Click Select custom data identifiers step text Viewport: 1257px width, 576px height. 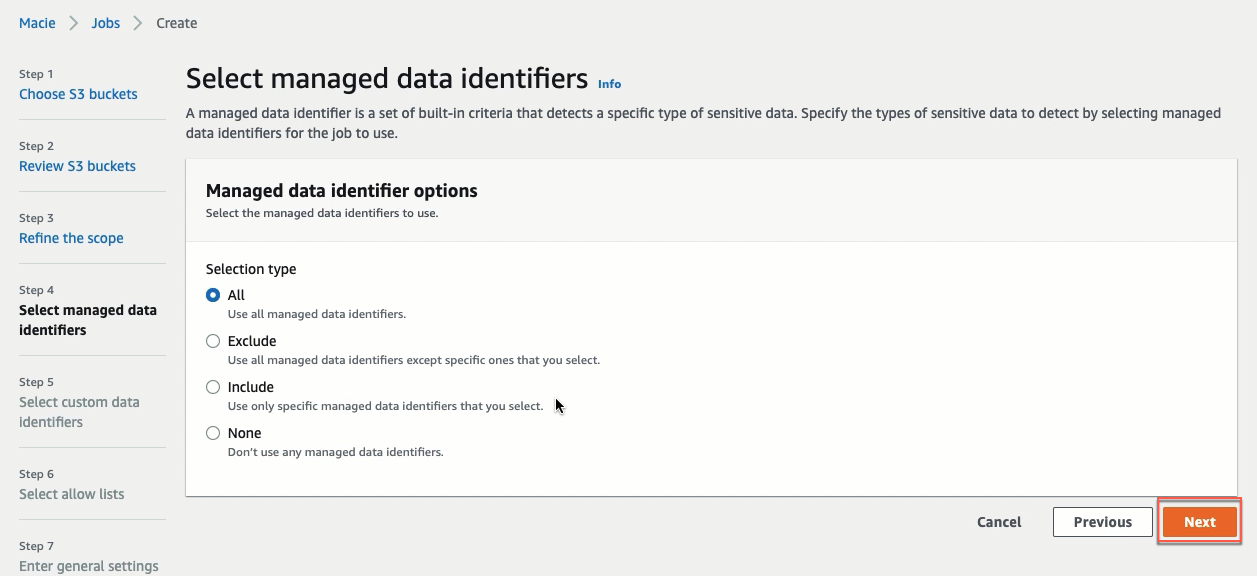[x=79, y=412]
